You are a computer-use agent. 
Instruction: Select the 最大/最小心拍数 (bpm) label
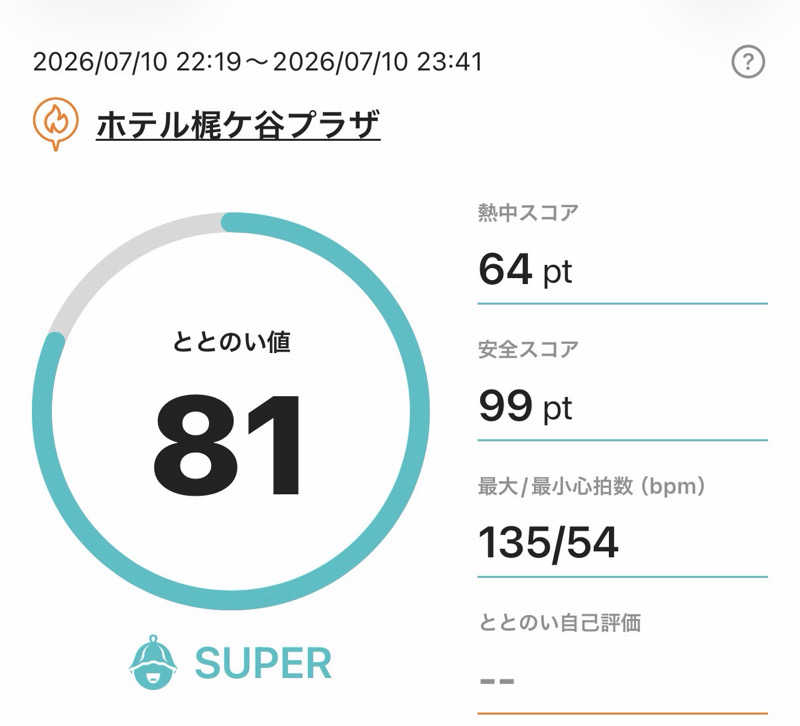[591, 486]
